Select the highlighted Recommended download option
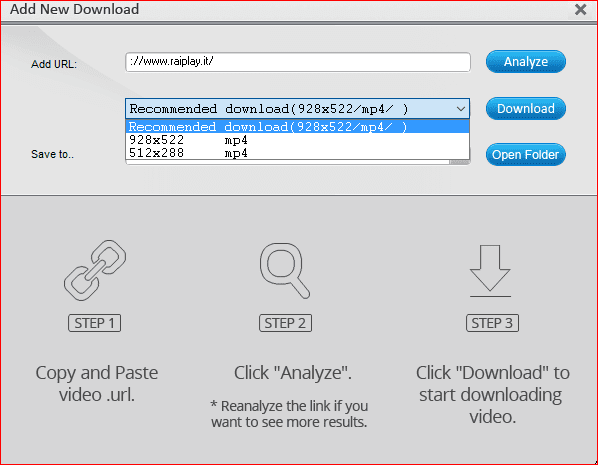Image resolution: width=598 pixels, height=465 pixels. click(x=297, y=127)
